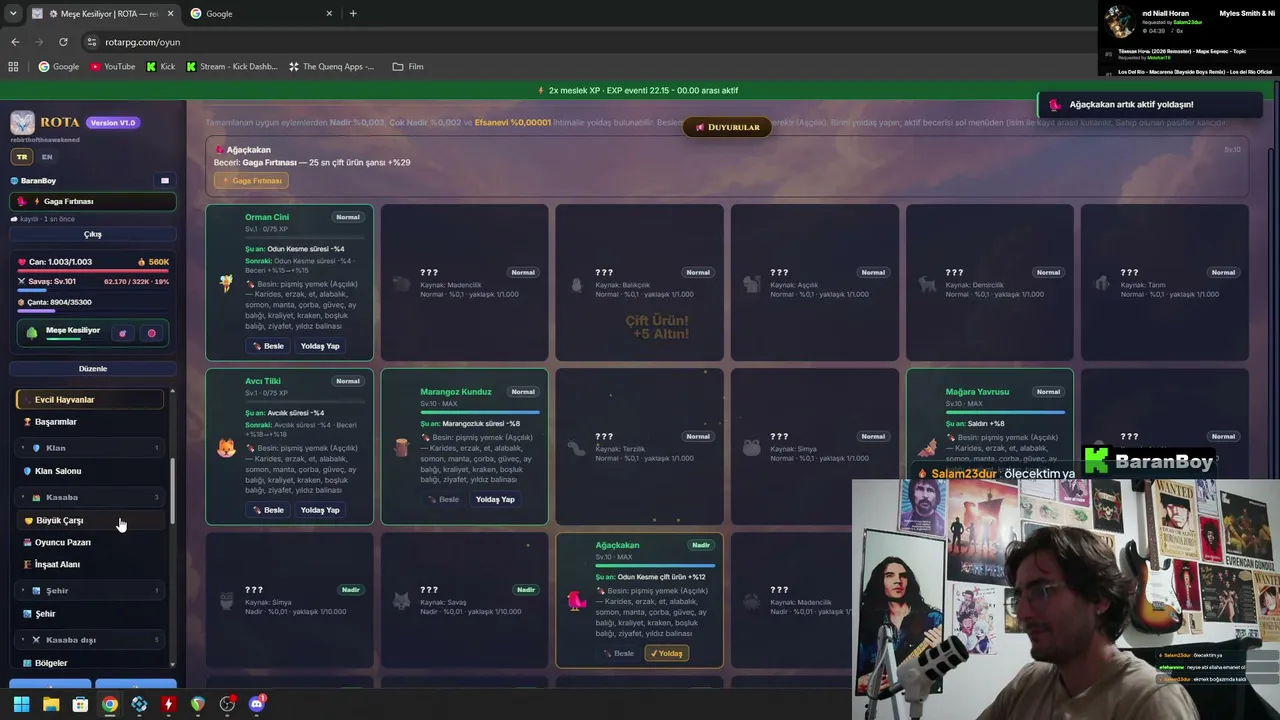Click the blue Savaş experience bar
This screenshot has width=1280, height=720.
tap(93, 291)
